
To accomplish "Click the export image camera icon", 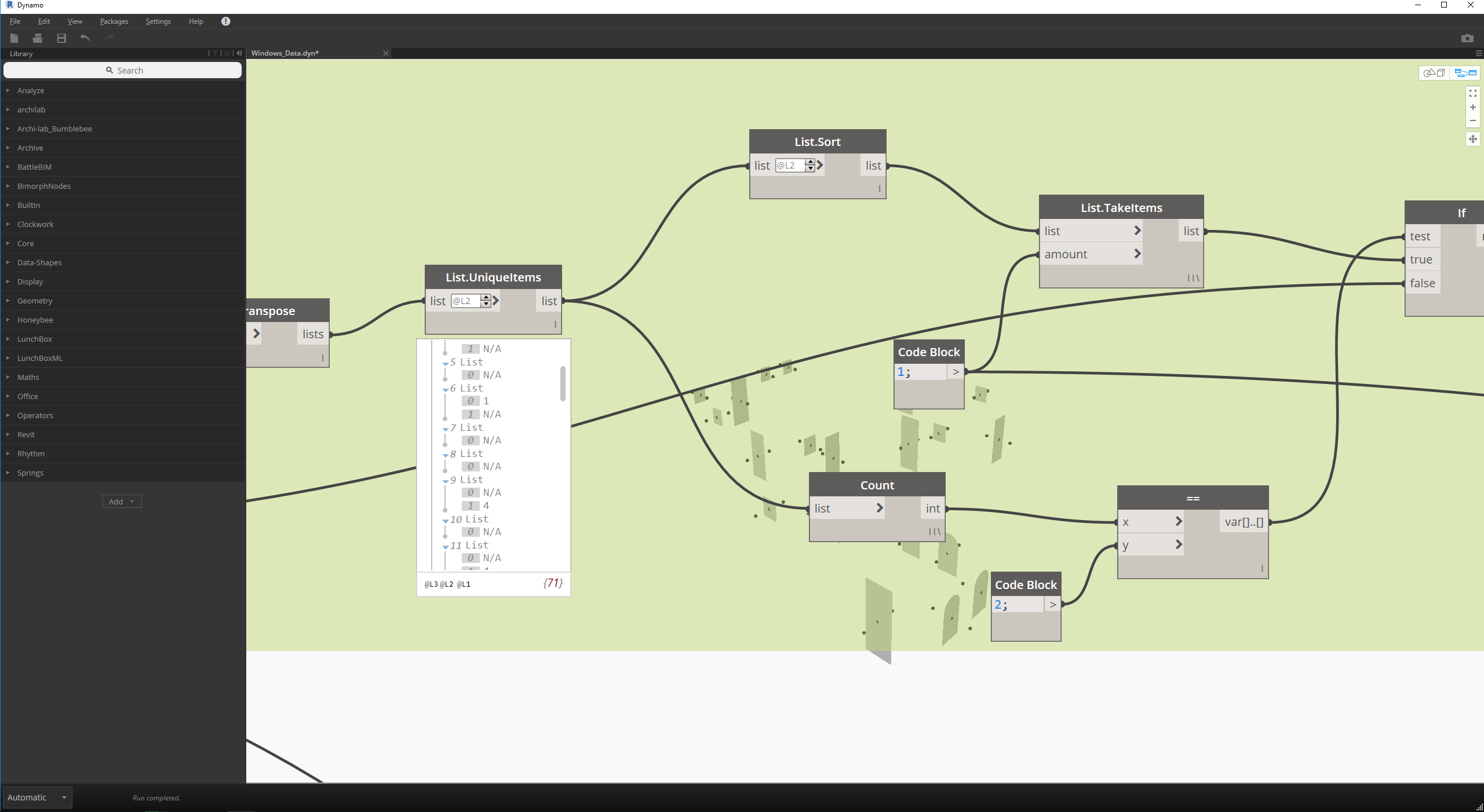I will [1467, 38].
